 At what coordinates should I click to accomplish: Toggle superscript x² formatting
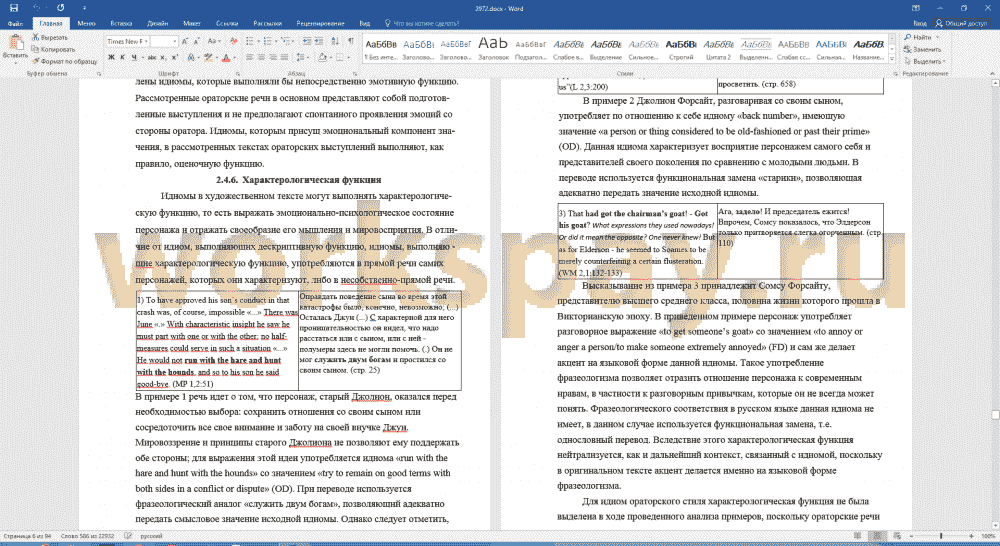pos(175,57)
